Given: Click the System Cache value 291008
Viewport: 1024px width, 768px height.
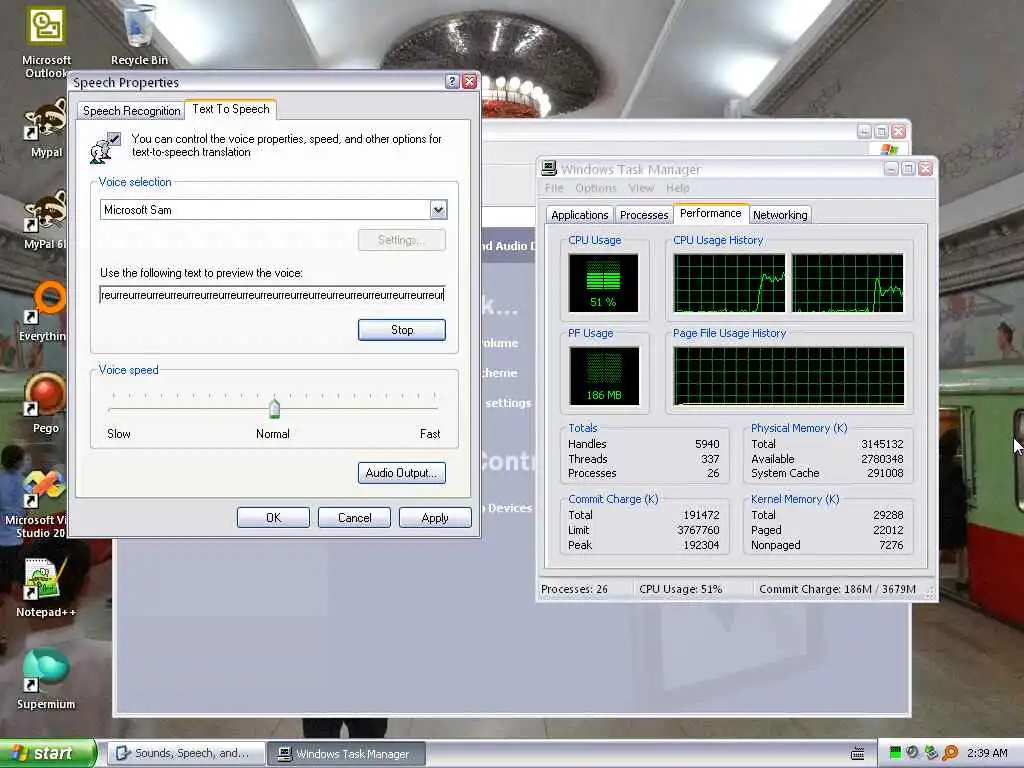Looking at the screenshot, I should click(x=885, y=473).
